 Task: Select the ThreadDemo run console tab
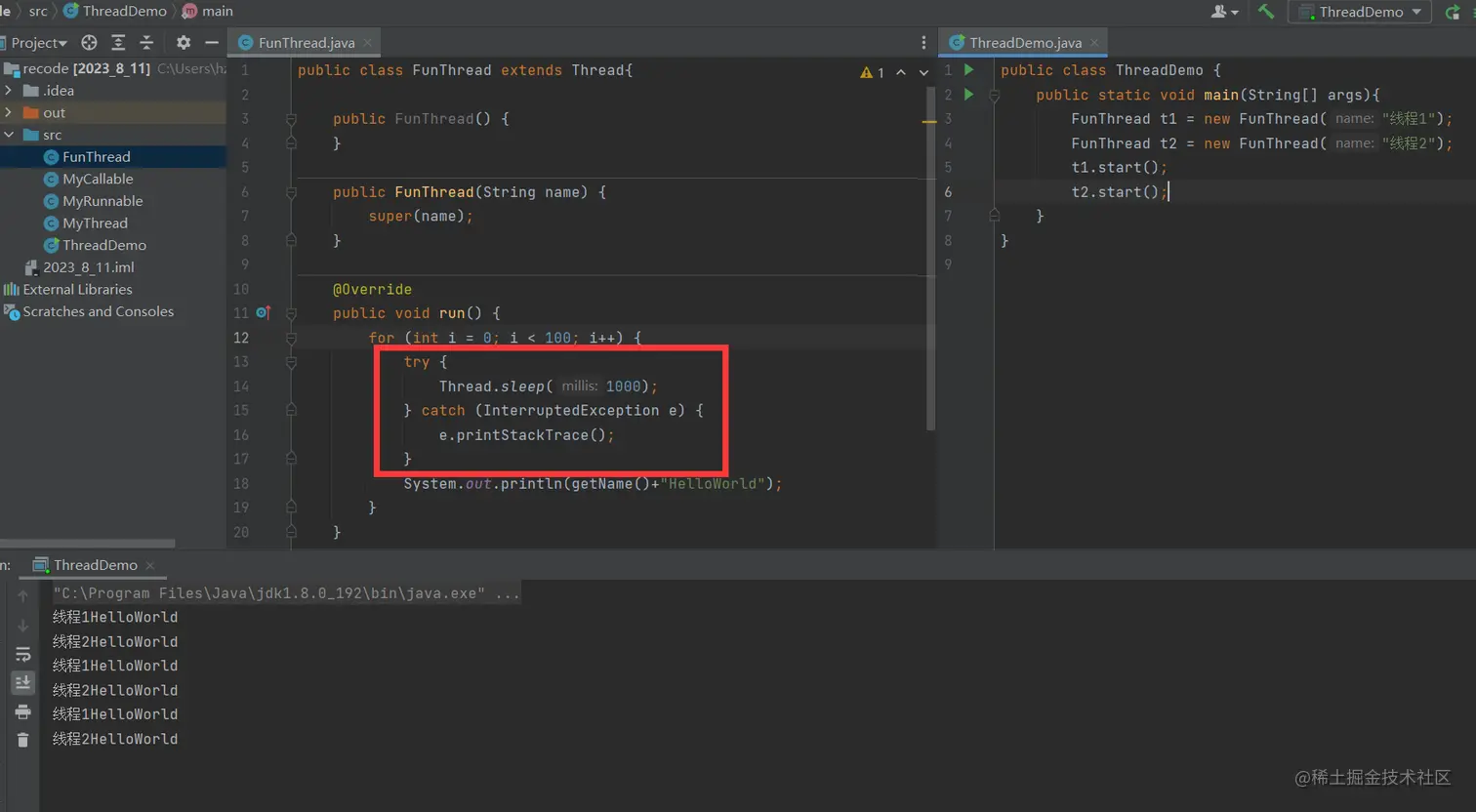point(95,565)
